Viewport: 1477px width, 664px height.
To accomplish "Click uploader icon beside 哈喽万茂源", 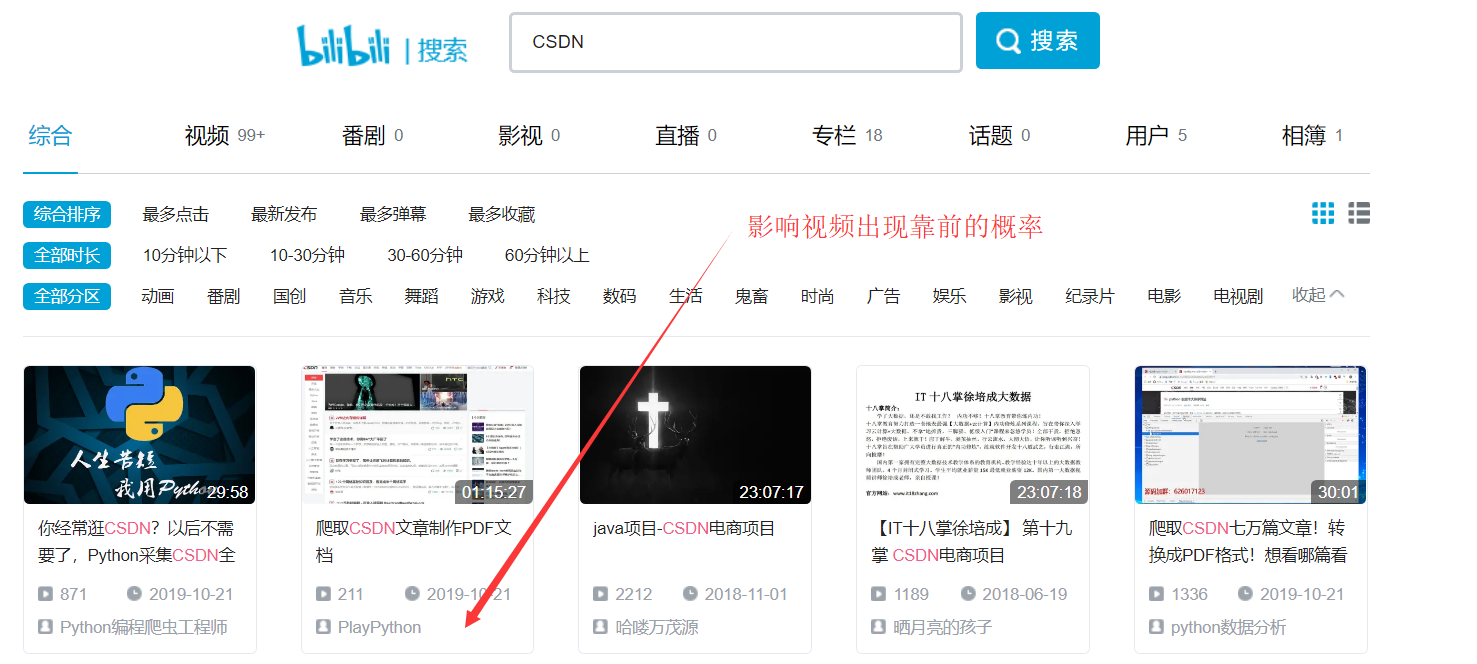I will 600,627.
